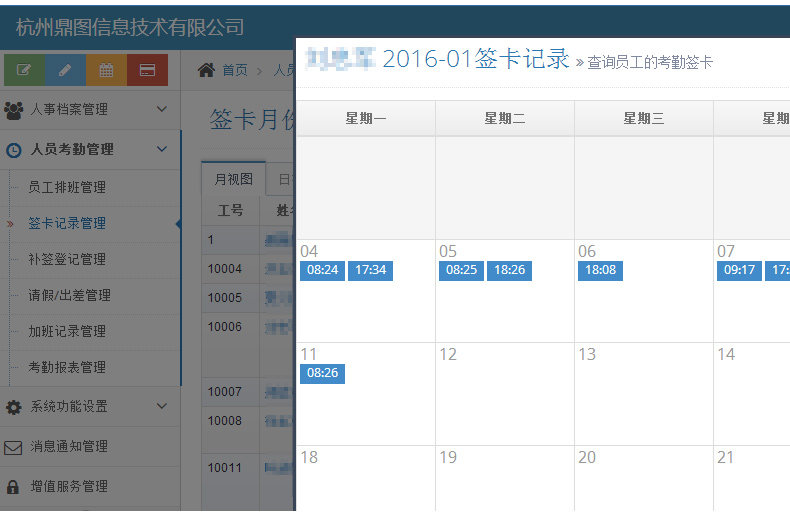Expand the 人事档案管理 menu chevron

pyautogui.click(x=162, y=109)
